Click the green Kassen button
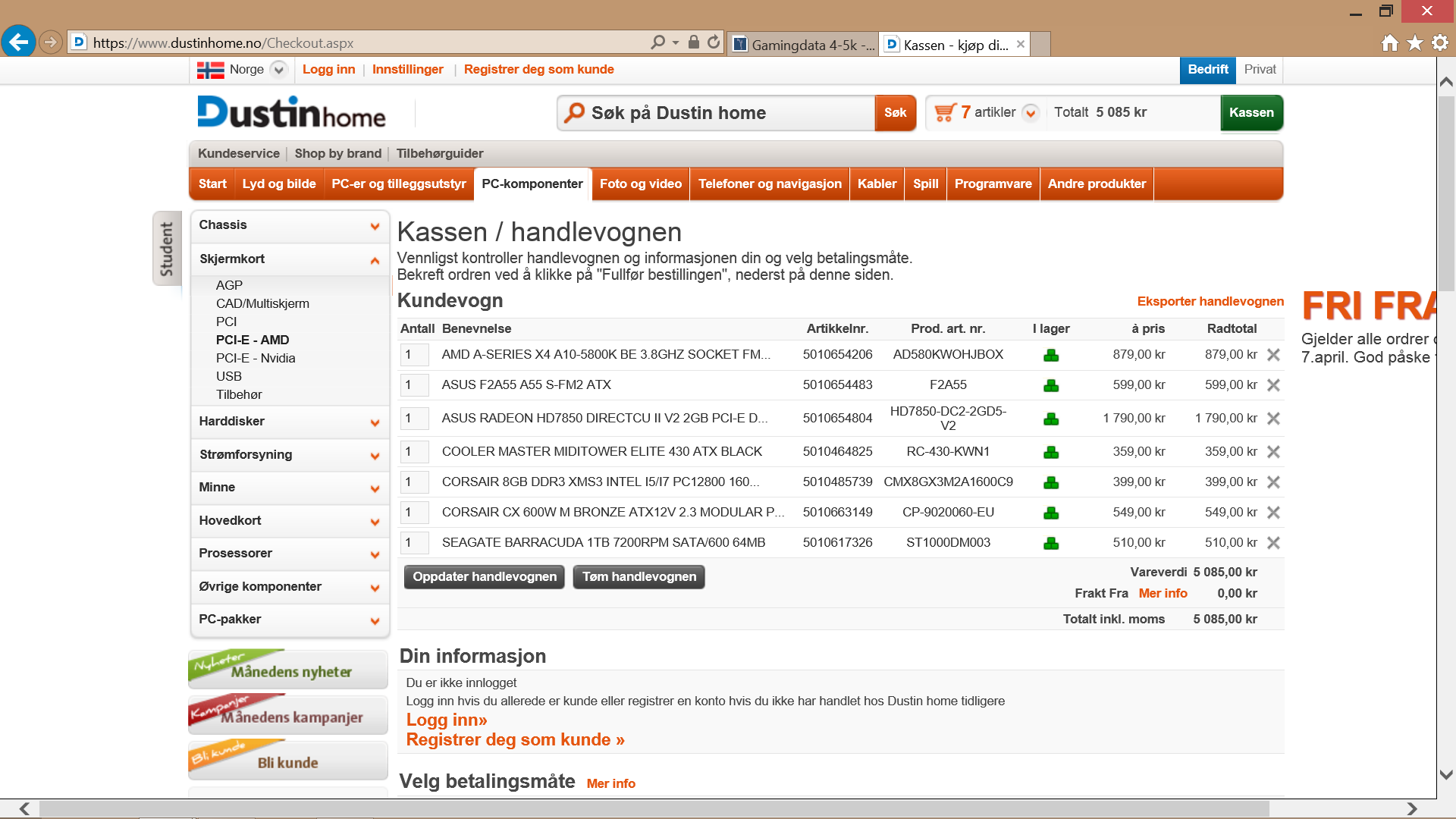 (1251, 113)
